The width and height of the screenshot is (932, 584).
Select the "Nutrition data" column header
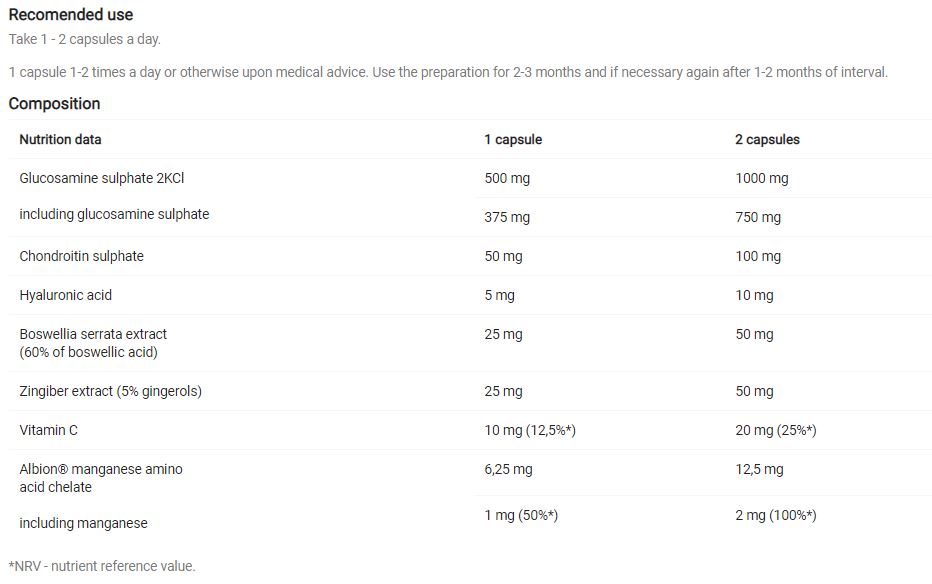point(60,140)
